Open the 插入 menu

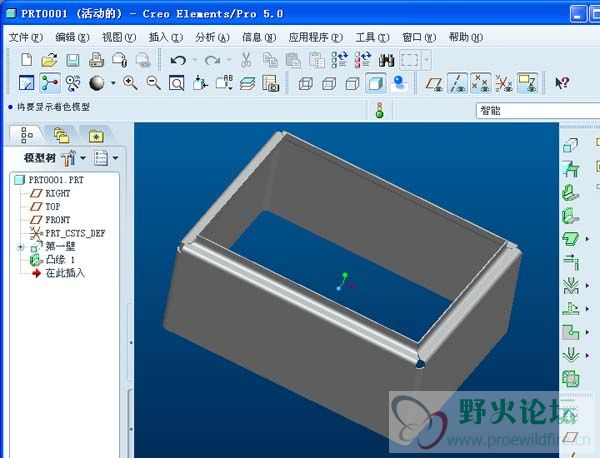coord(165,37)
